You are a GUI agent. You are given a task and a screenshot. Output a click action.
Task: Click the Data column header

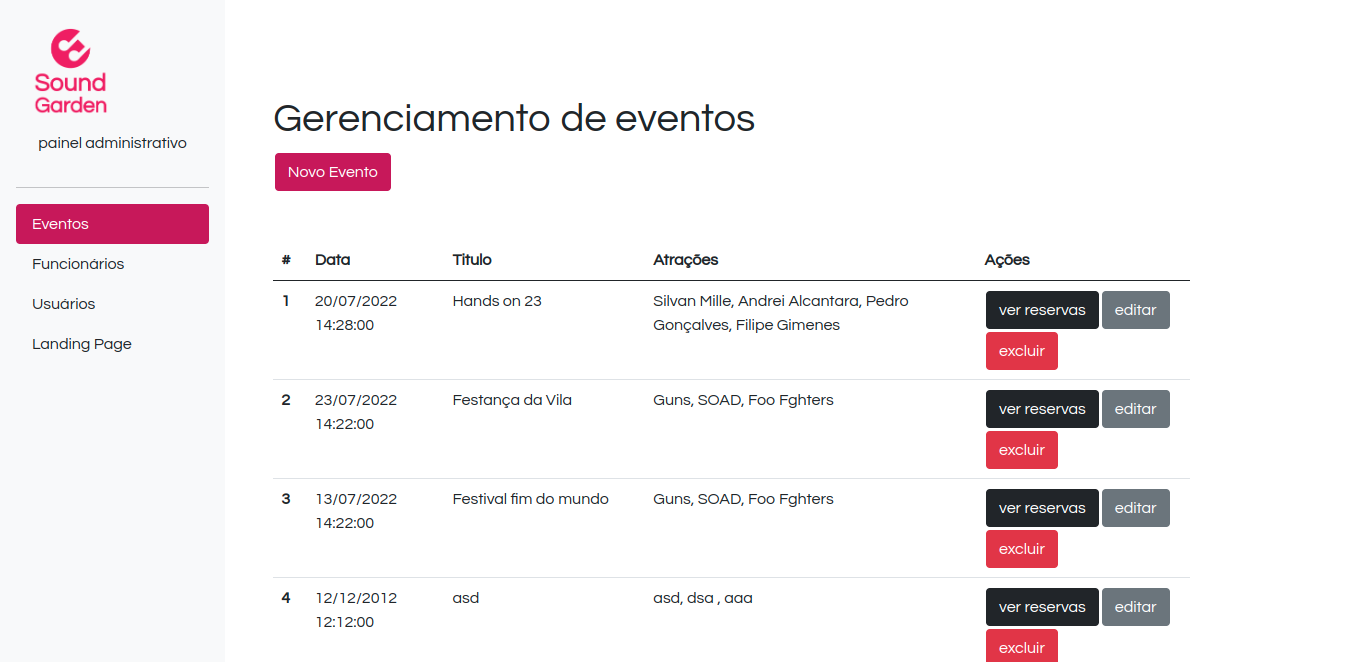(331, 259)
